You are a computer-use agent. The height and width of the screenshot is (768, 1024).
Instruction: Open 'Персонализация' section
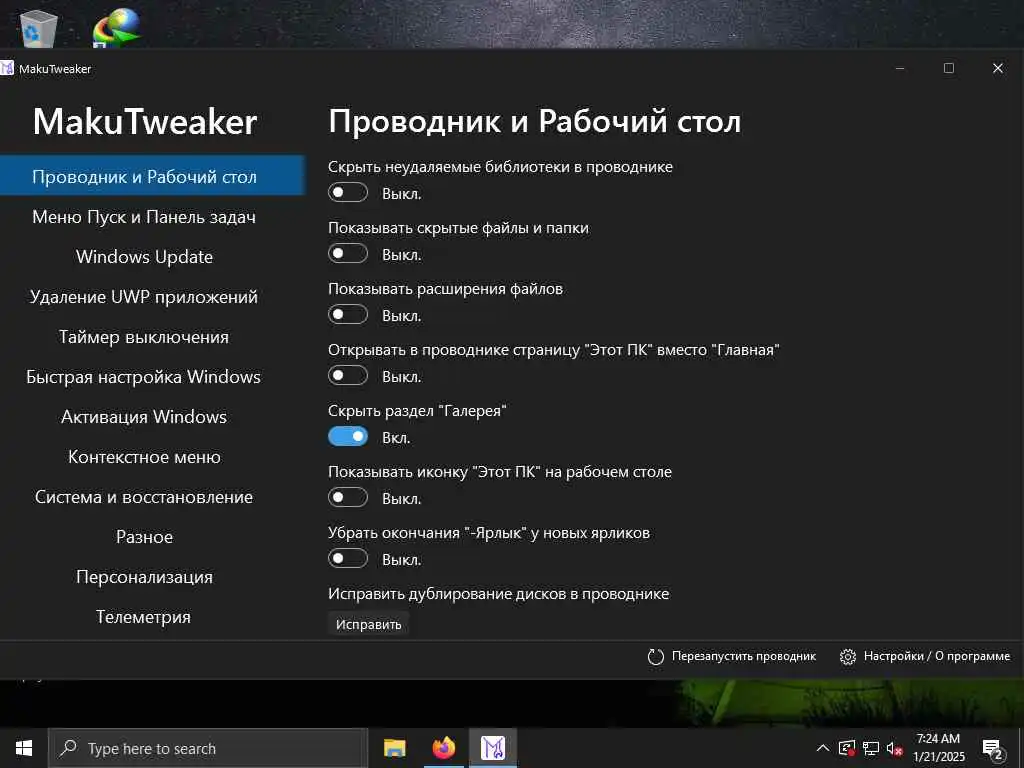[144, 577]
